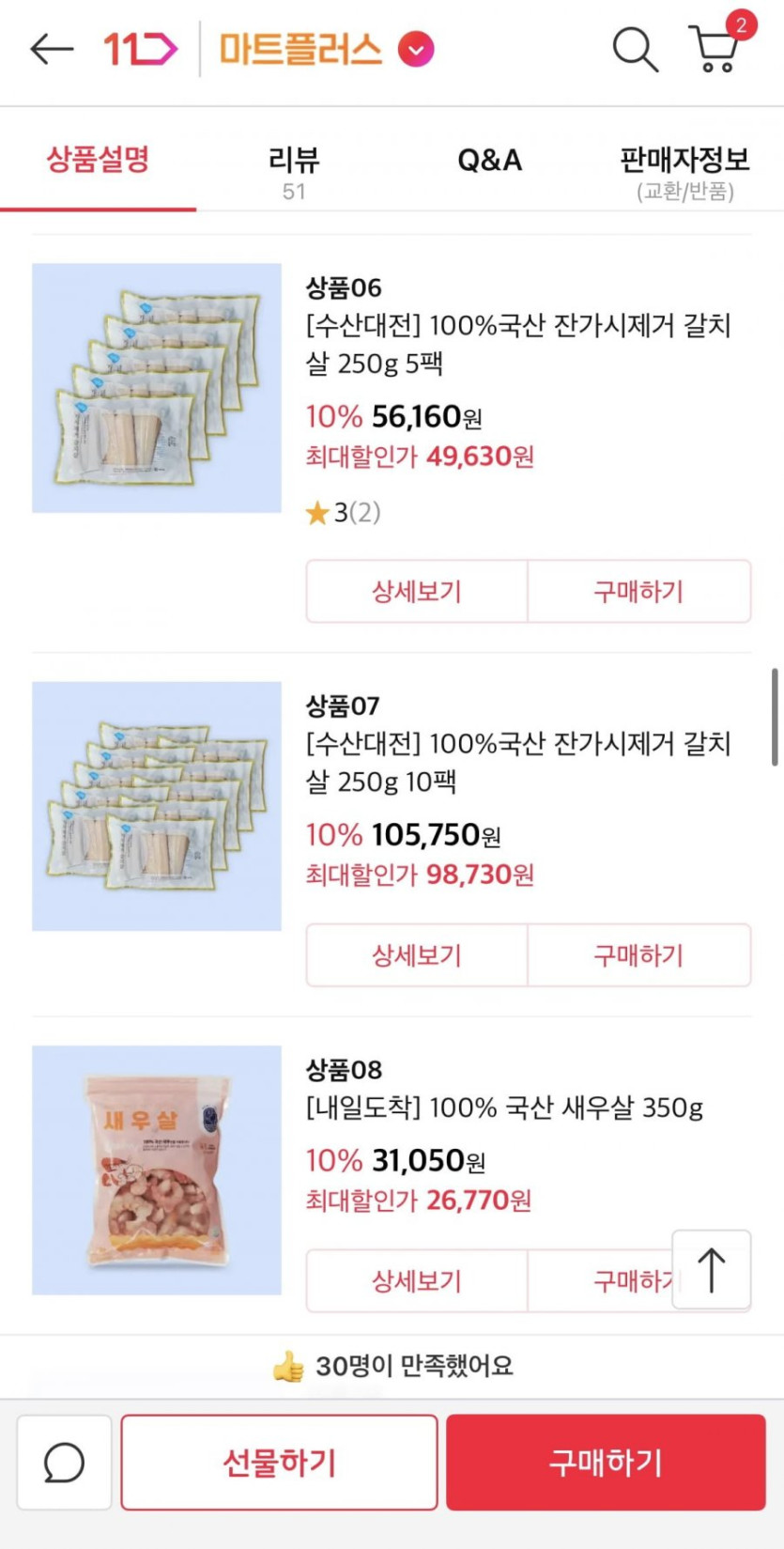
Task: Click 구매하기 for 상품07 갈치살 10팩
Action: tap(638, 955)
